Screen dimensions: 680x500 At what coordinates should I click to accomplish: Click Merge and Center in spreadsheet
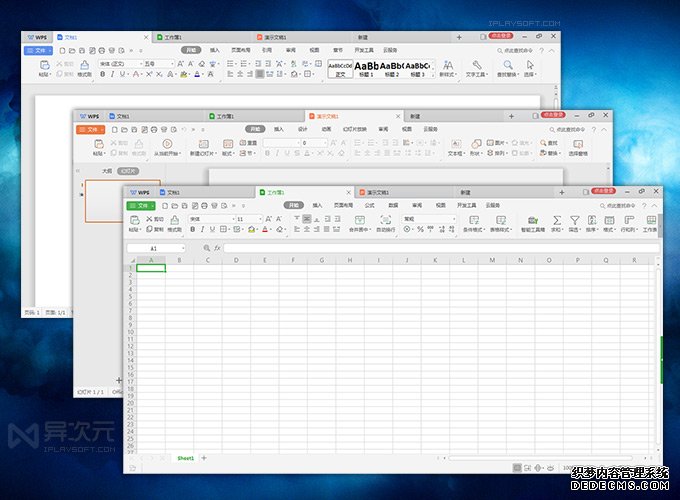(x=360, y=223)
